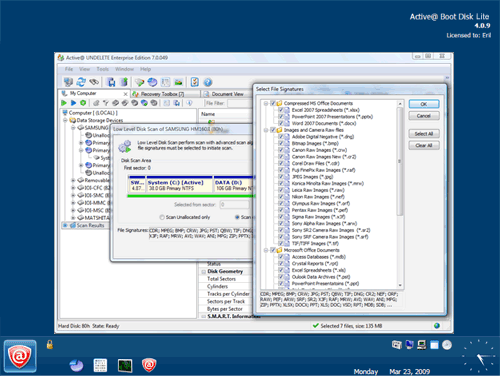Click the landscape picture preview toolbar icon
Image resolution: width=500 pixels, height=376 pixels.
(x=178, y=82)
